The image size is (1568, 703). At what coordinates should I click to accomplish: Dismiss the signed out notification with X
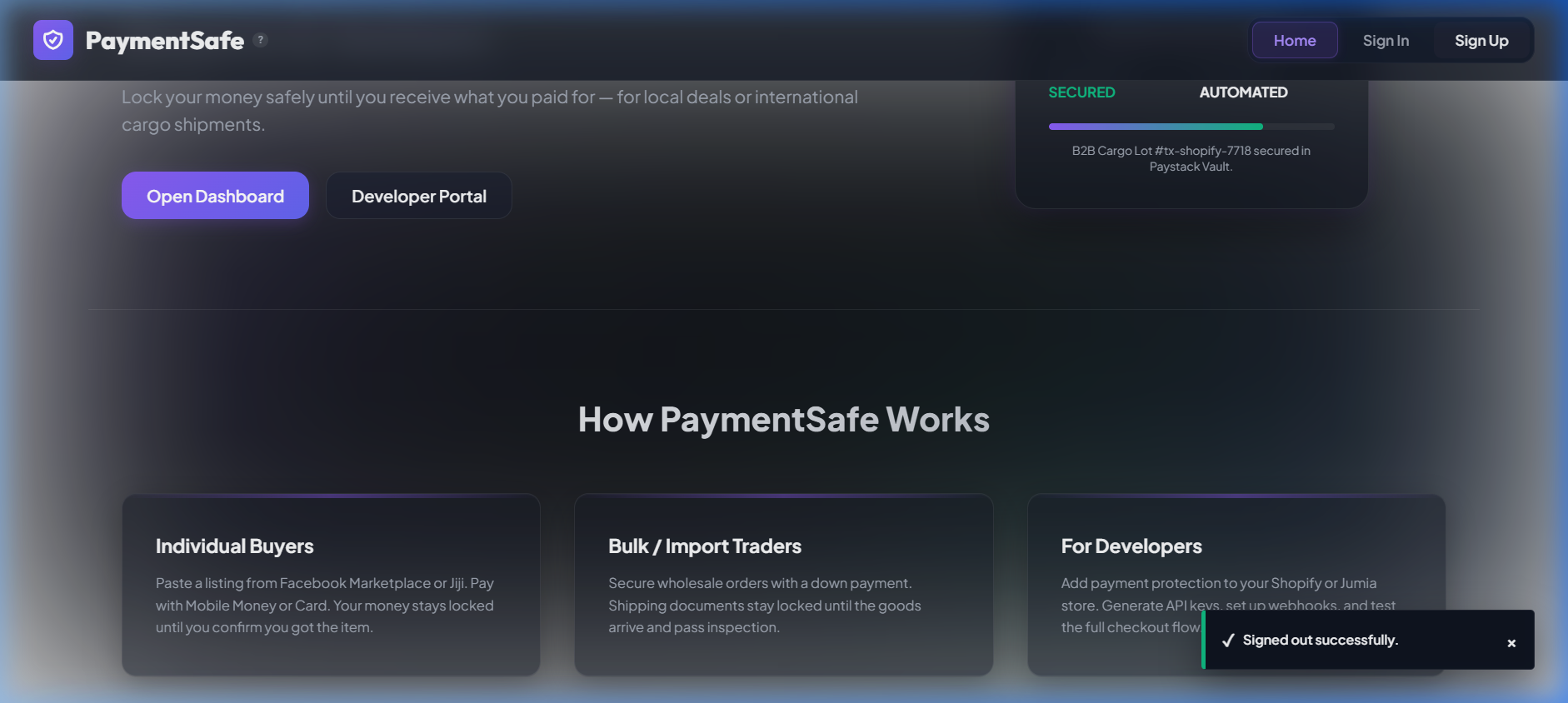pyautogui.click(x=1511, y=643)
